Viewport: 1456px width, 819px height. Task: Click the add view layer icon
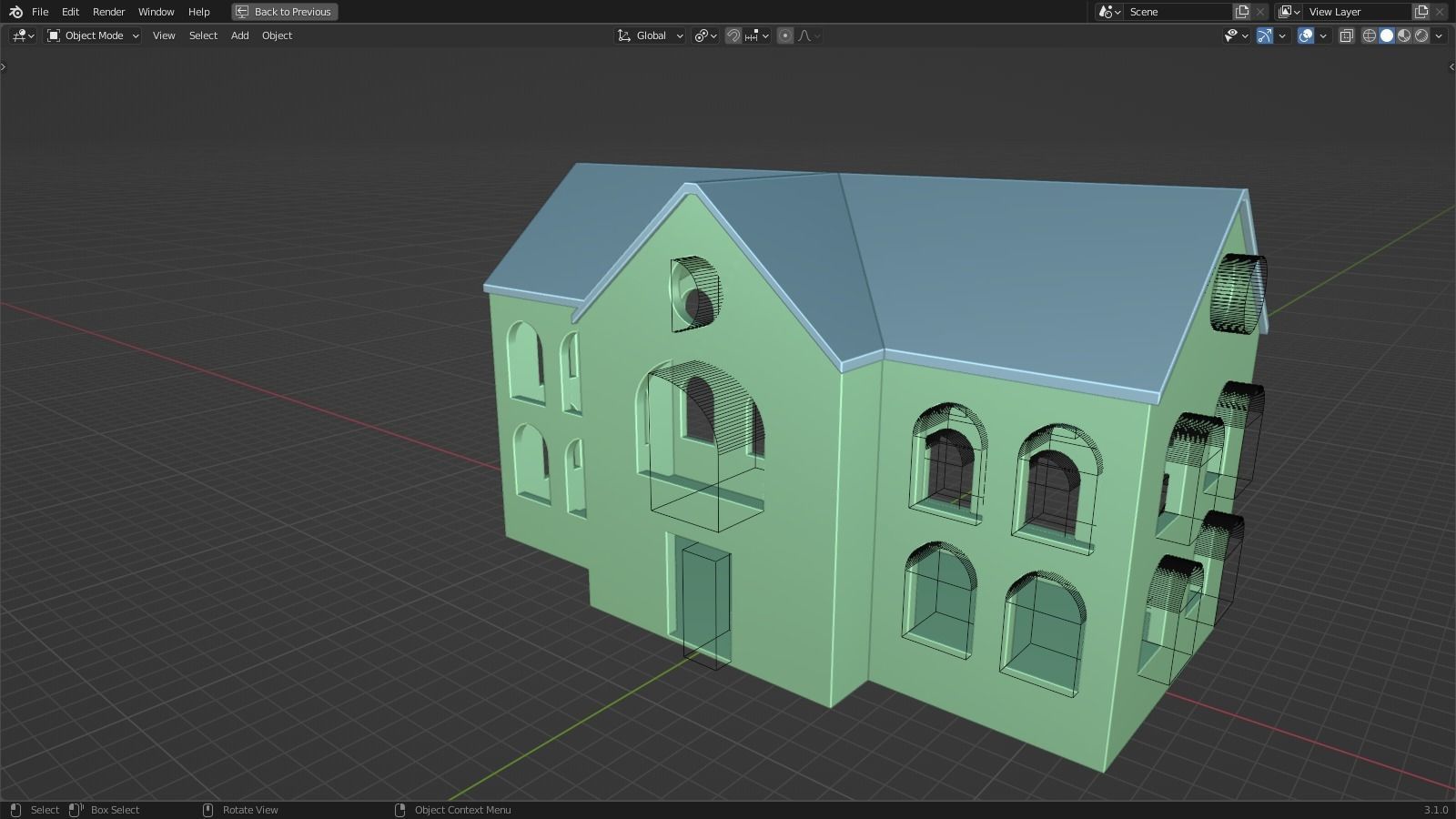pyautogui.click(x=1421, y=12)
